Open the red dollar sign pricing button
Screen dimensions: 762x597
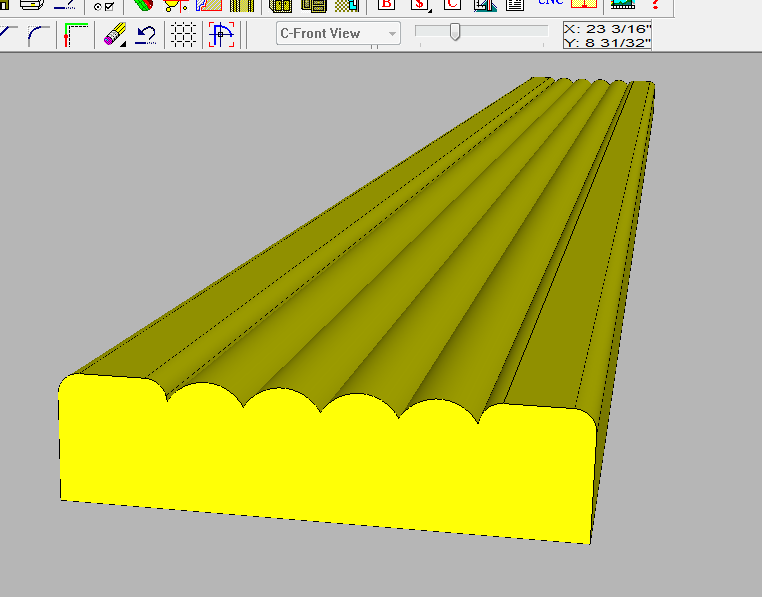point(419,4)
